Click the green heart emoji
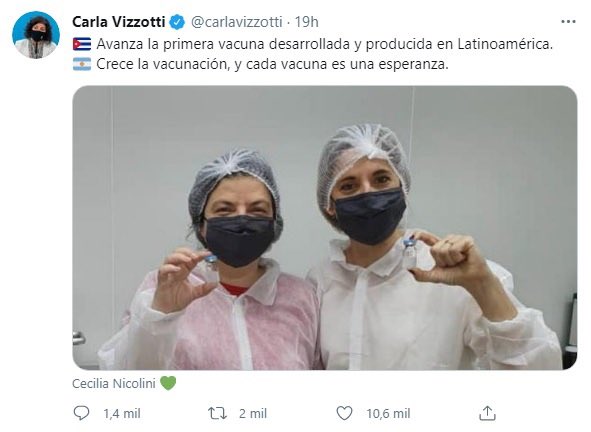This screenshot has width=591, height=432. (168, 383)
